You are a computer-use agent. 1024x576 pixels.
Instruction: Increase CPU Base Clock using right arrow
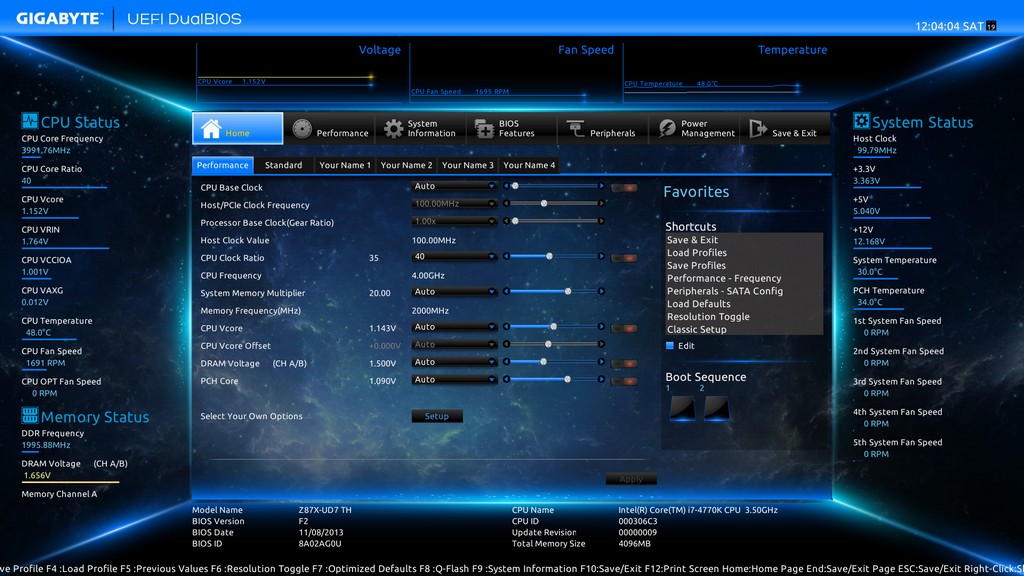(x=601, y=186)
